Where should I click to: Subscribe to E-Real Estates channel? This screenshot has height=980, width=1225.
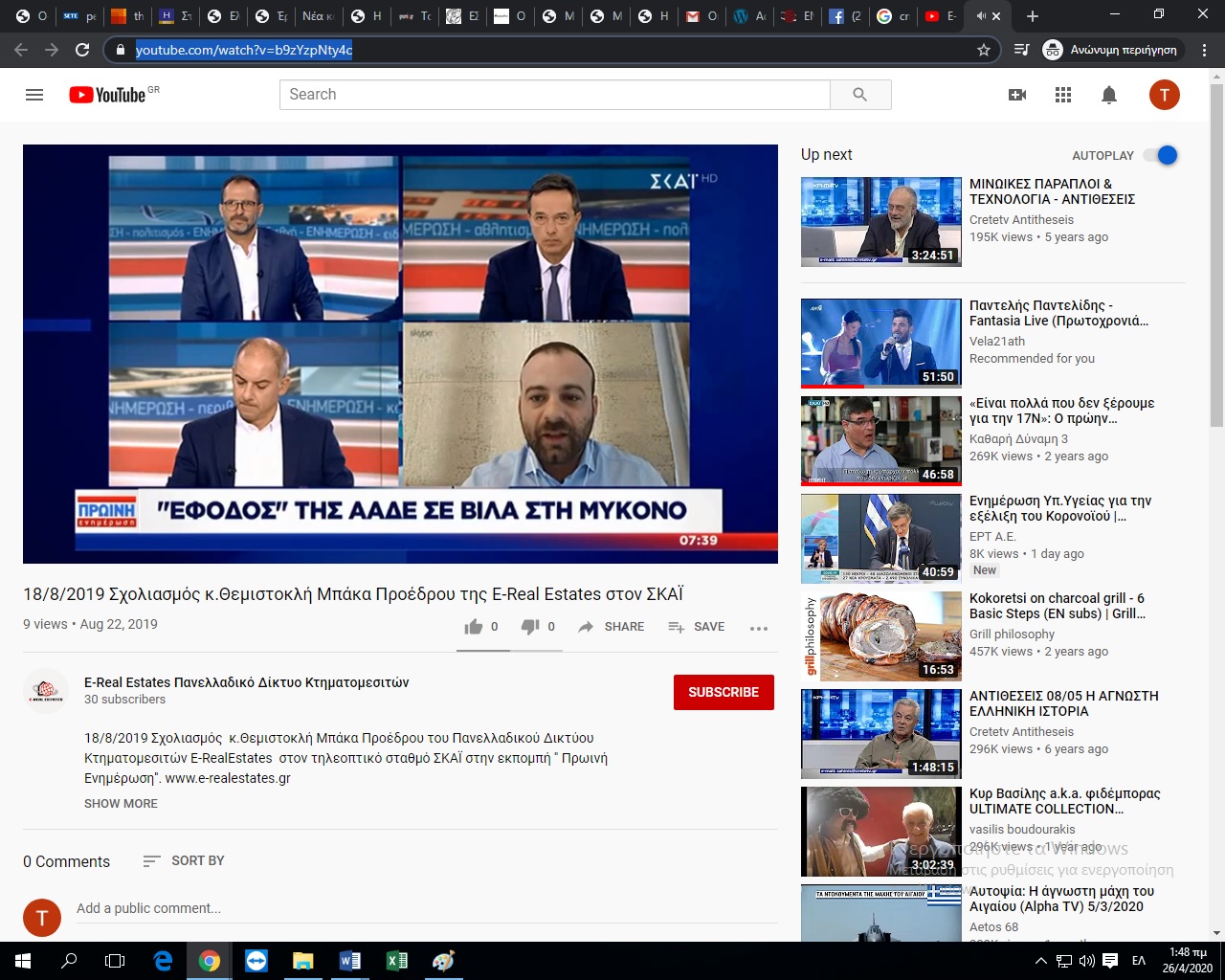tap(724, 692)
